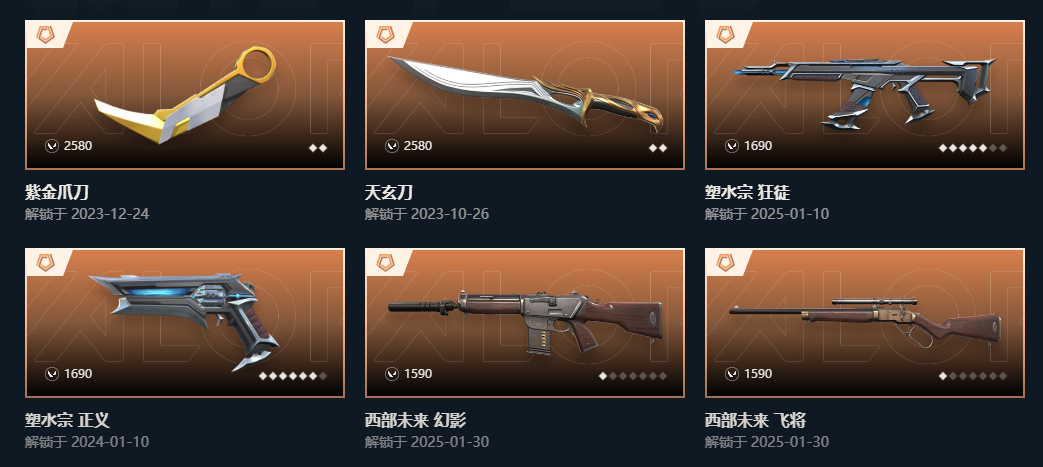Click the 天玄刀 skin name
1043x467 pixels.
389,192
